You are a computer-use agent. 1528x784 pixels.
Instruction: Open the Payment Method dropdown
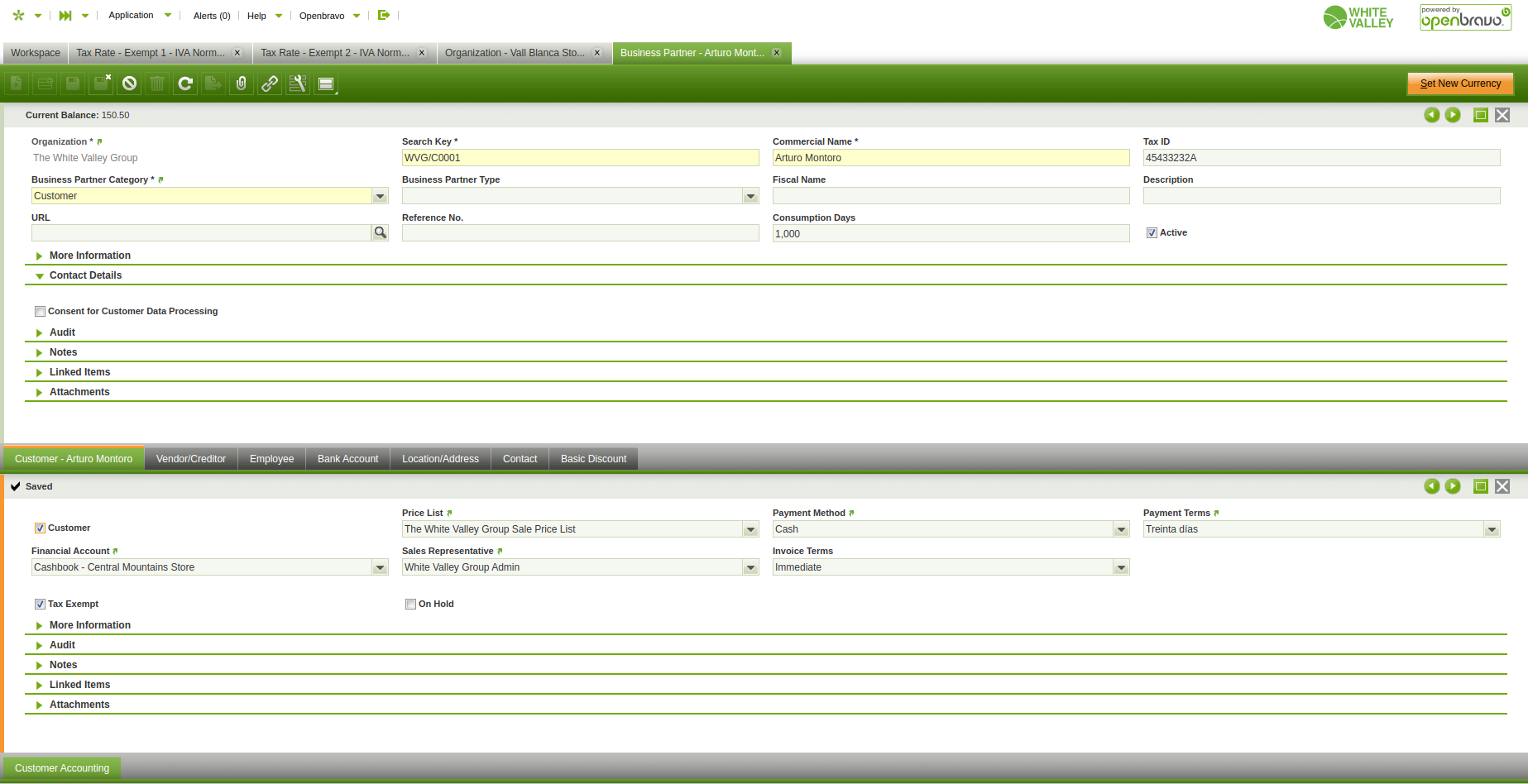(1121, 529)
